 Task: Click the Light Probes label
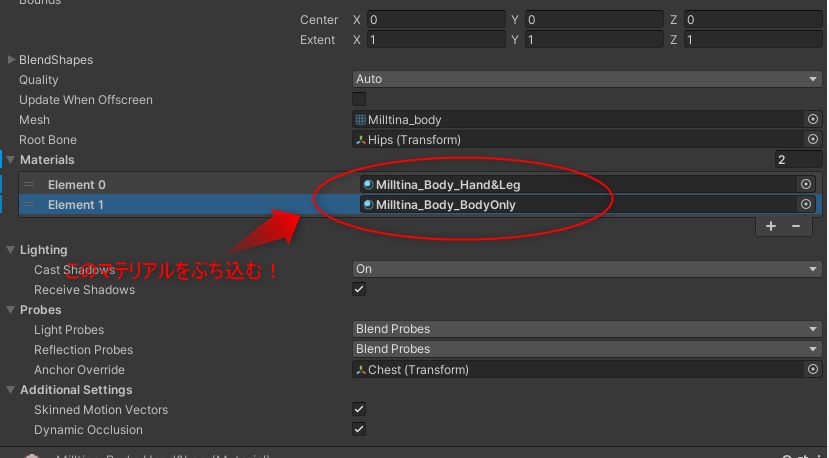click(69, 330)
